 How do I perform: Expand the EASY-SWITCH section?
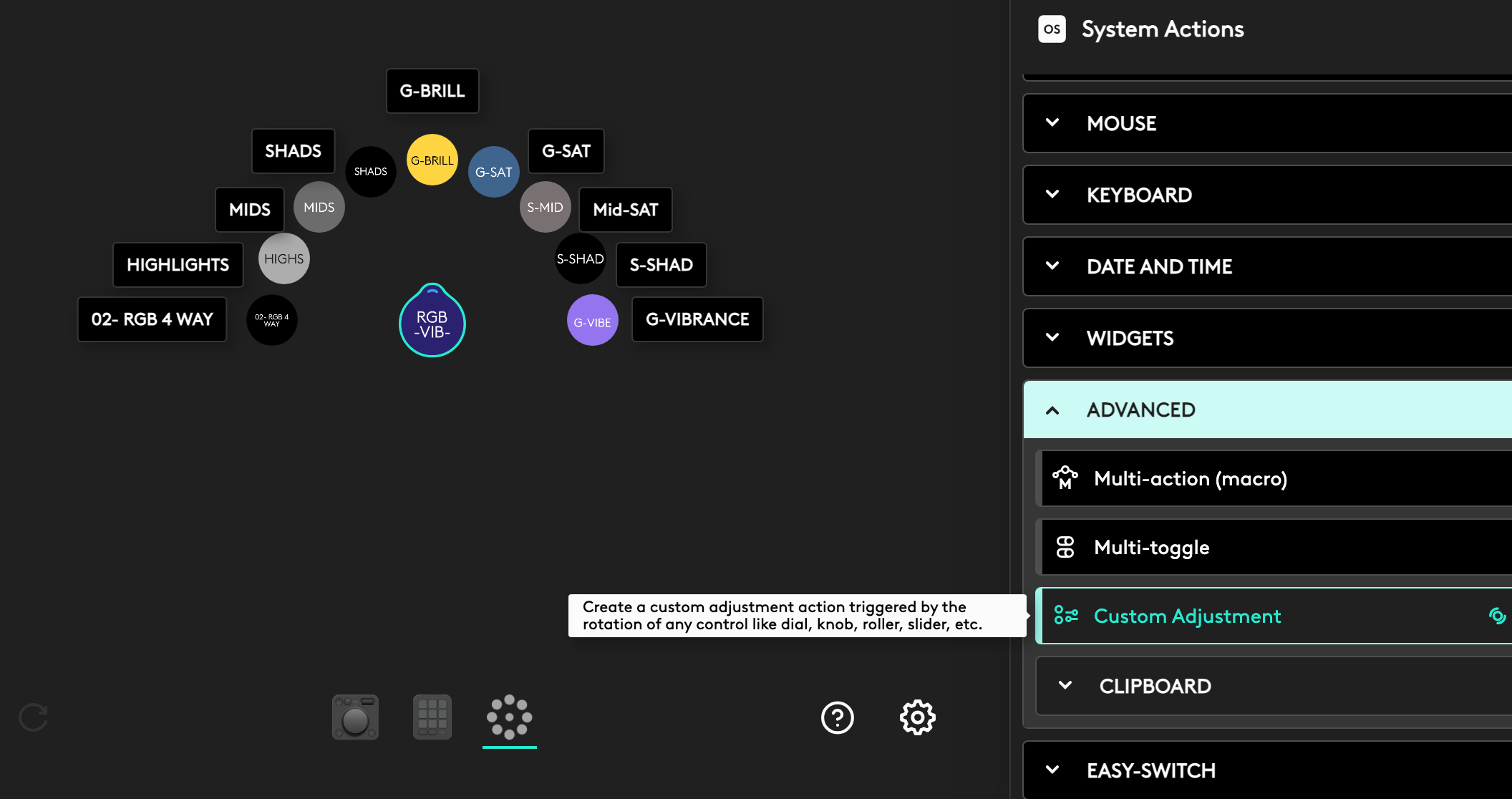[x=1150, y=770]
